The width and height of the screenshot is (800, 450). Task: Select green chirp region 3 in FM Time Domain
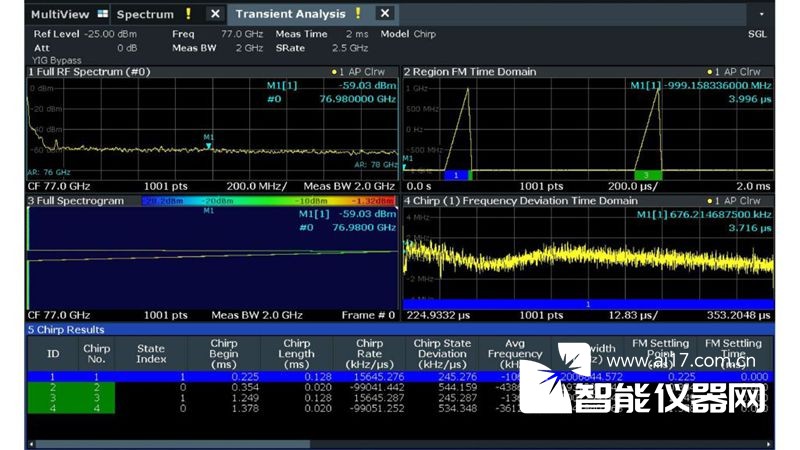(x=647, y=175)
